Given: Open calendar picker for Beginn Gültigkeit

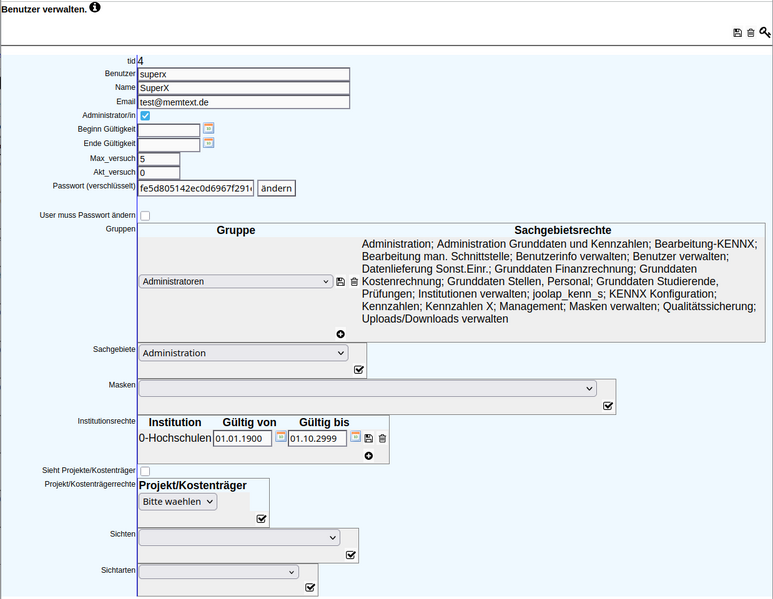Looking at the screenshot, I should [x=209, y=129].
